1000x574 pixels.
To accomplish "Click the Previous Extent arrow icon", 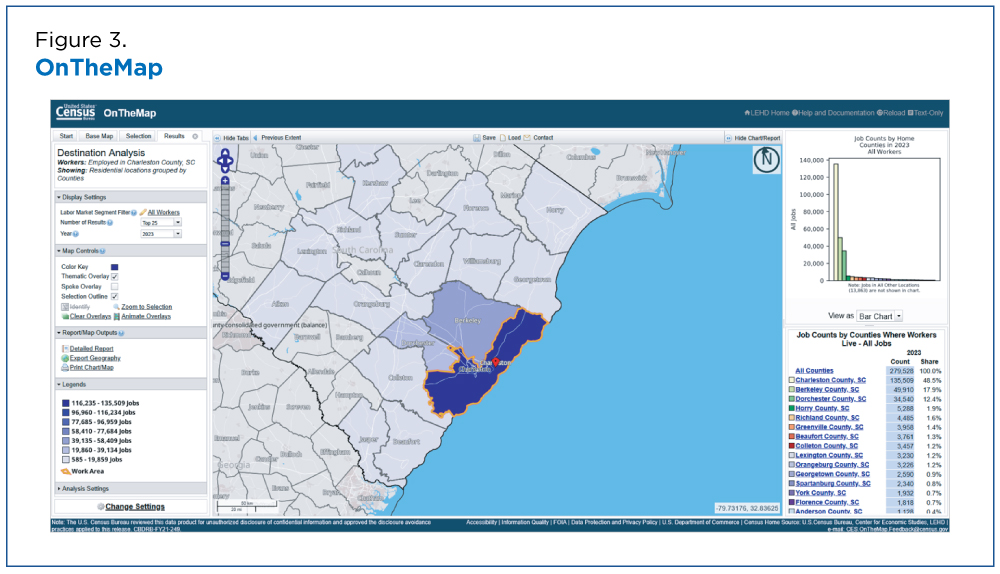I will [x=256, y=138].
